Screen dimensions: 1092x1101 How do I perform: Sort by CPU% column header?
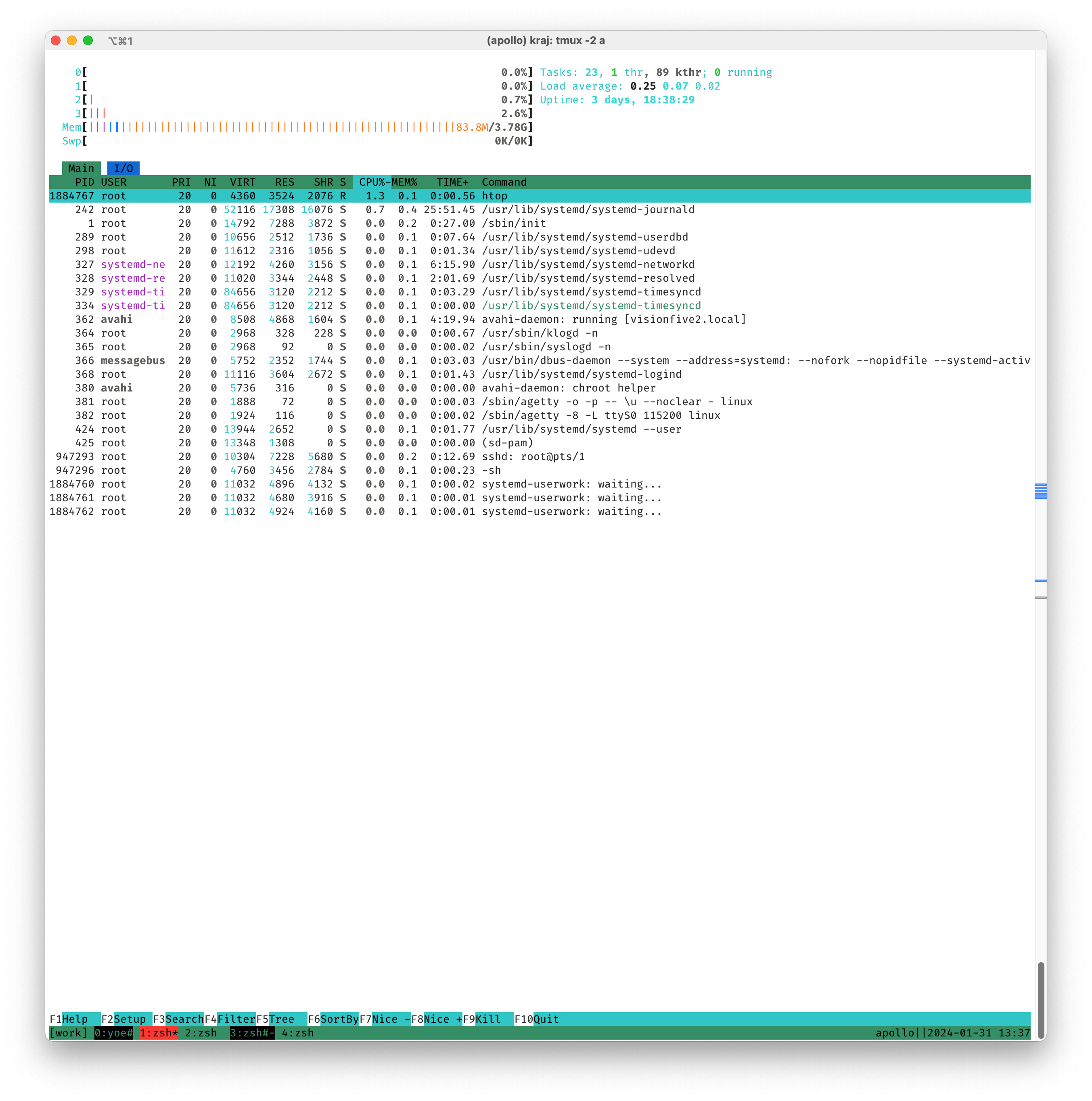[372, 182]
